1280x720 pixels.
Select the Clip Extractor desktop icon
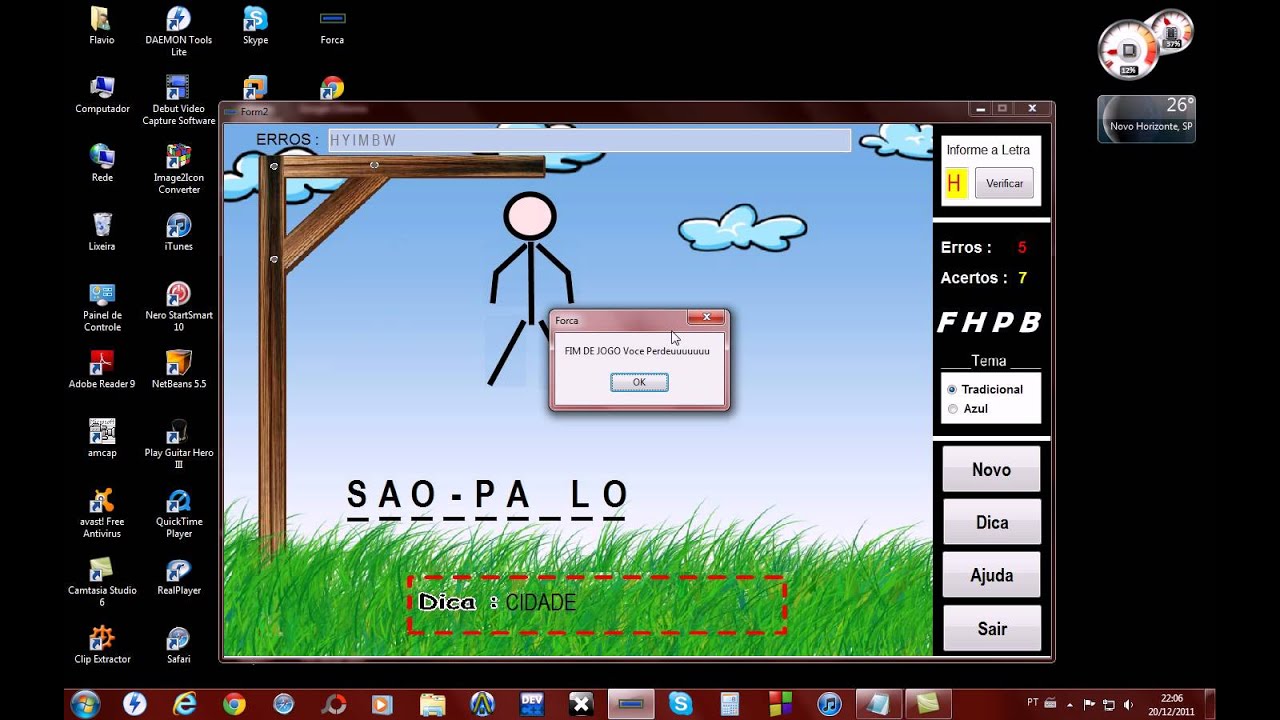pos(102,644)
